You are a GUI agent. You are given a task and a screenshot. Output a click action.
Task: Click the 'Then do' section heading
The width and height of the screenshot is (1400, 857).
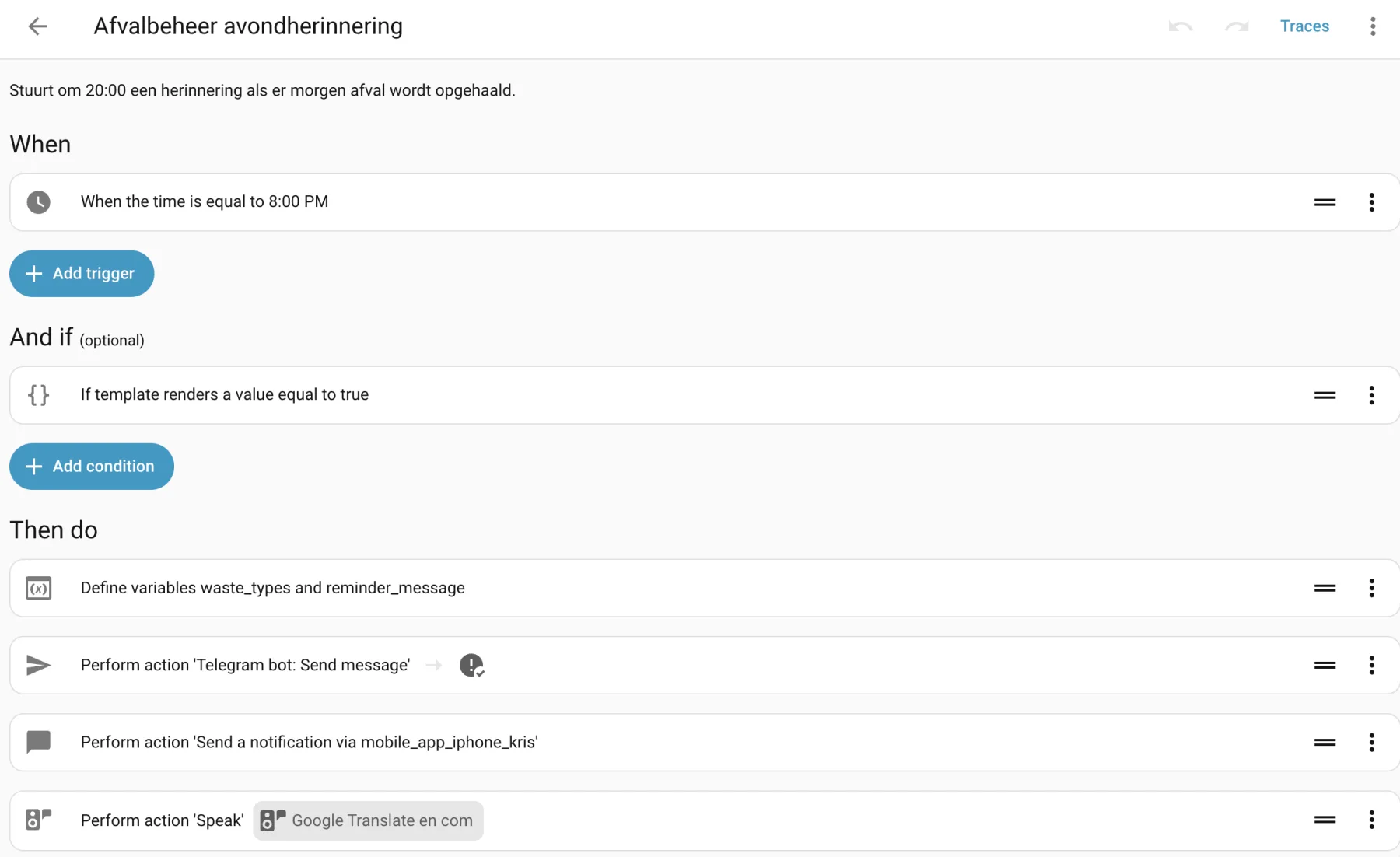pos(54,530)
